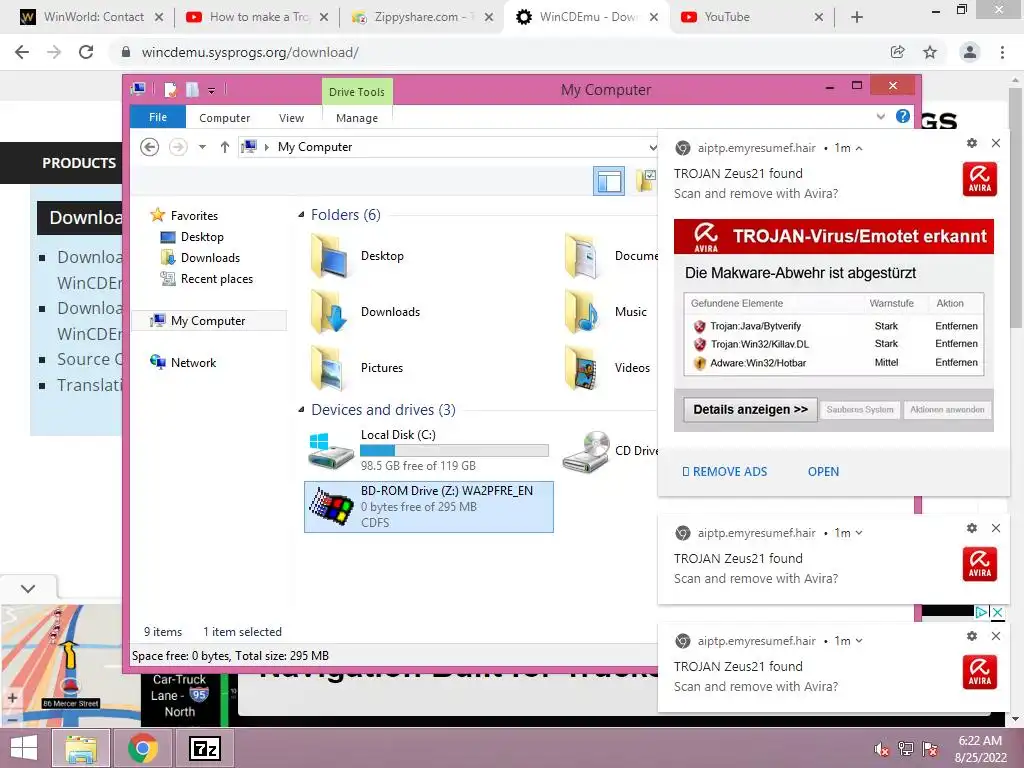1024x768 pixels.
Task: Collapse the ad panel chevron above the map
Action: [28, 588]
